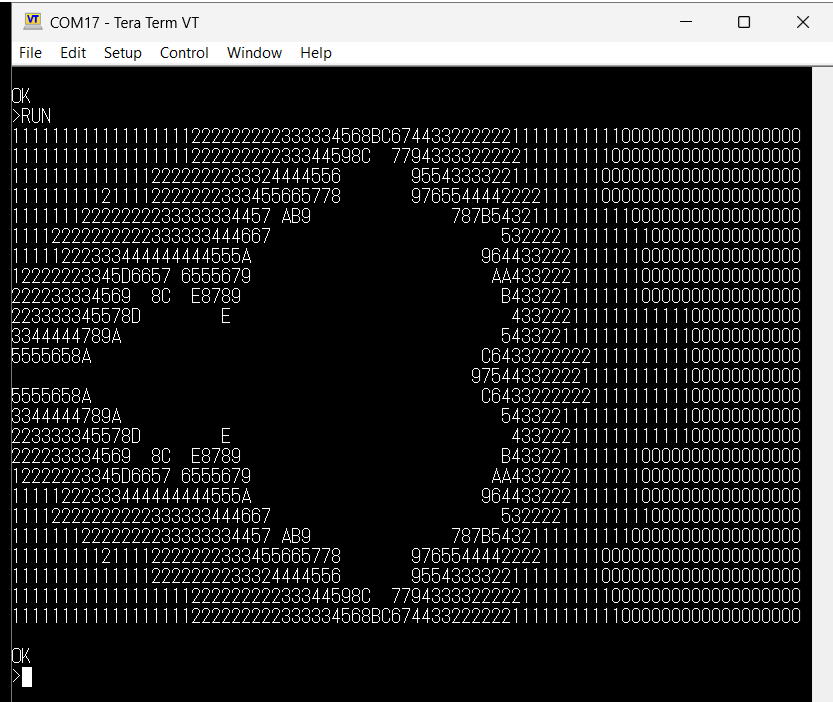Click the last OK above the prompt
Viewport: 833px width, 702px height.
(x=21, y=656)
